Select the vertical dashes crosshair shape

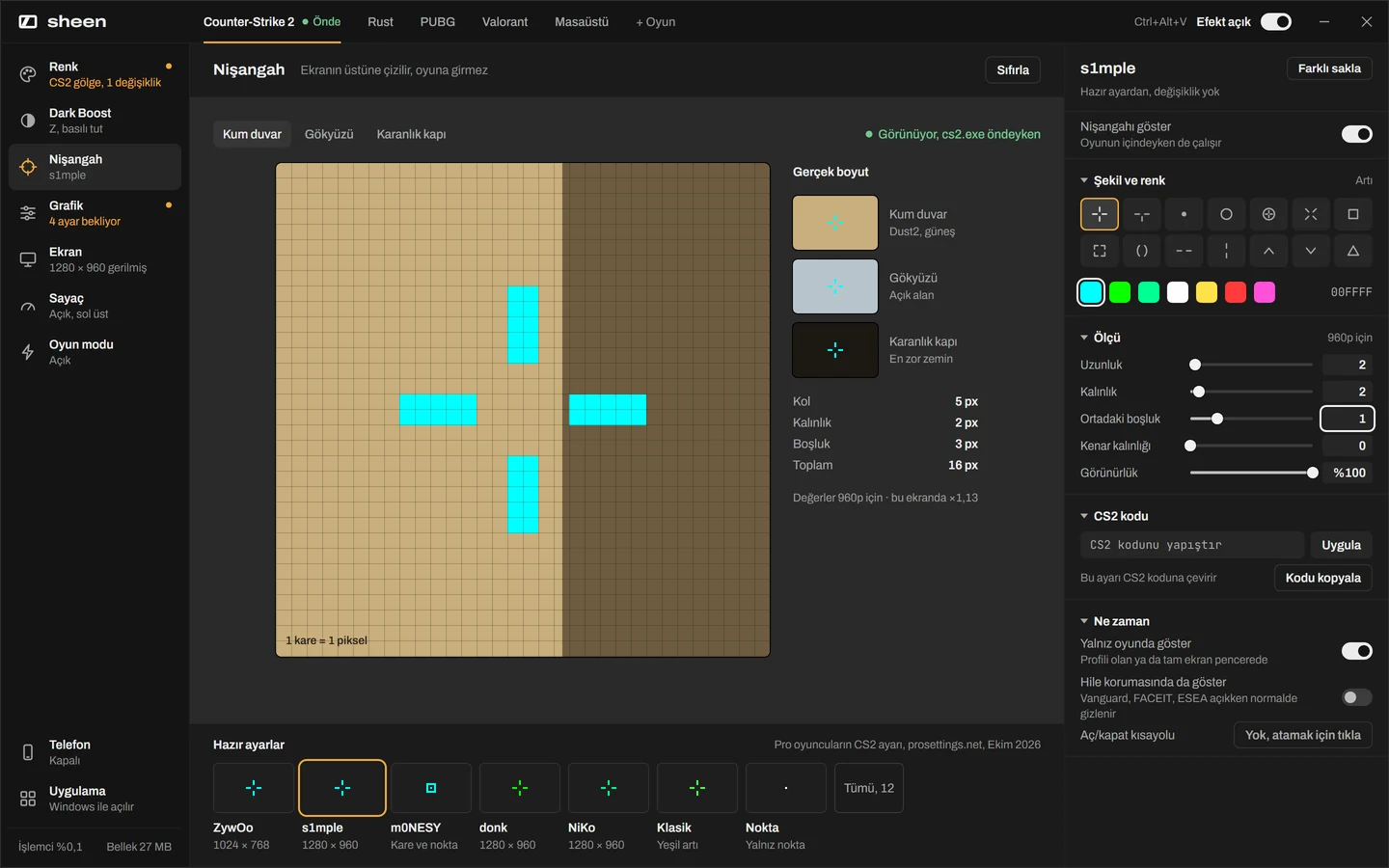click(x=1226, y=251)
